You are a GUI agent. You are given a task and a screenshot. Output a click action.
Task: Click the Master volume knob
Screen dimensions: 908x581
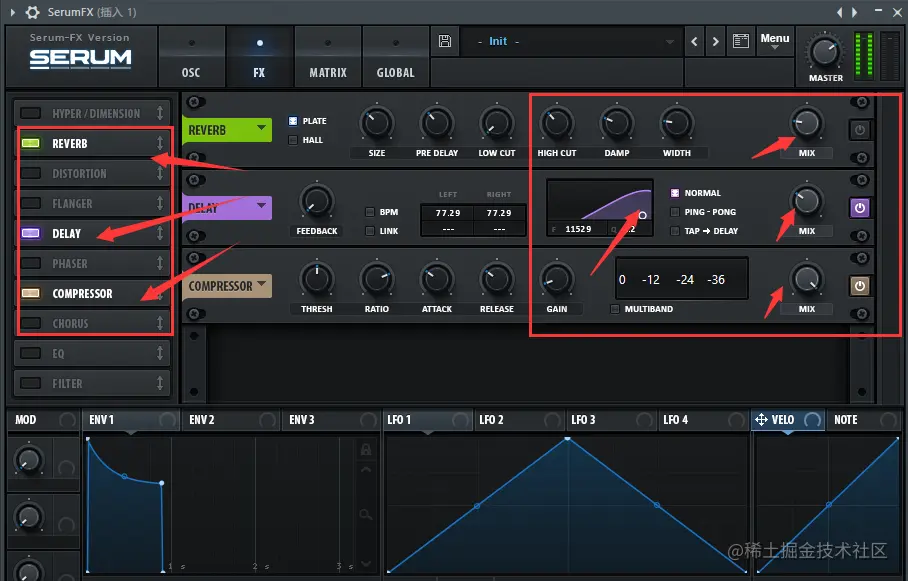(x=824, y=53)
